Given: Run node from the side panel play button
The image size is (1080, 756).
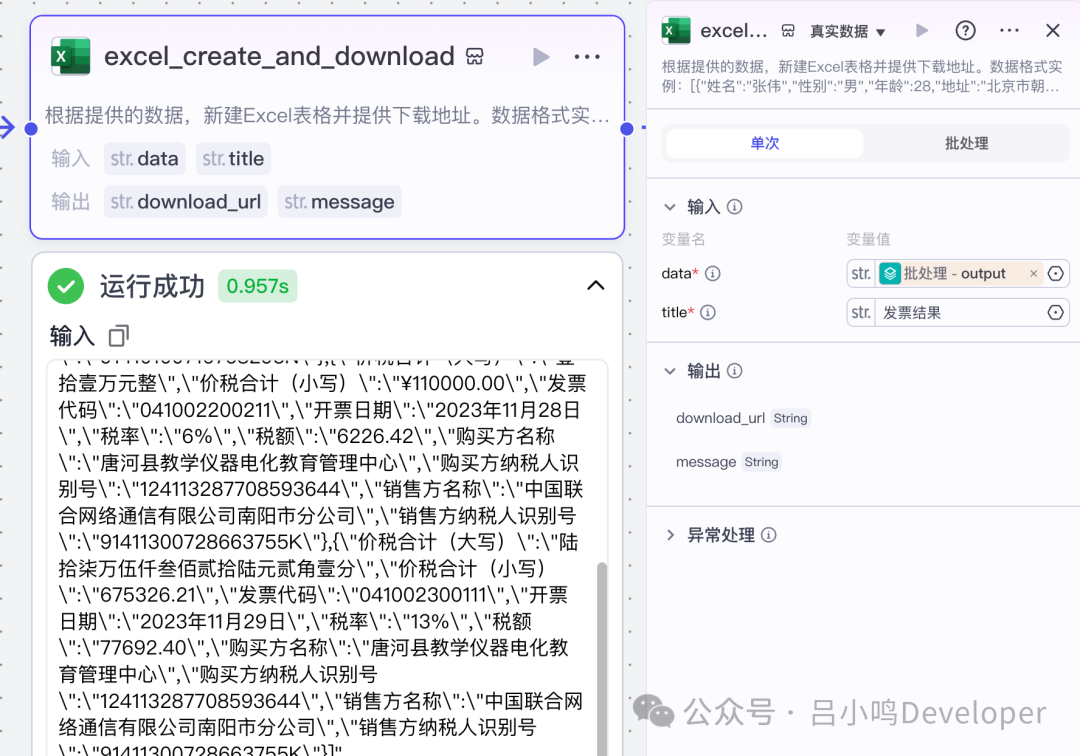Looking at the screenshot, I should pos(922,30).
